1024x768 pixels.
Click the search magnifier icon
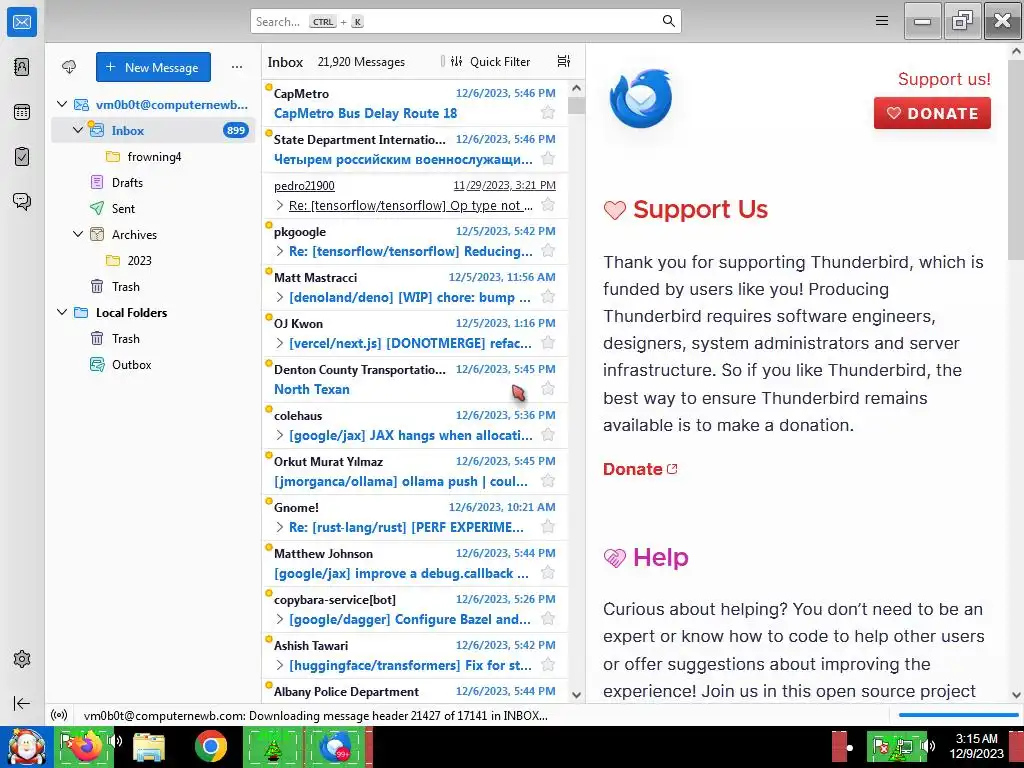pos(668,21)
